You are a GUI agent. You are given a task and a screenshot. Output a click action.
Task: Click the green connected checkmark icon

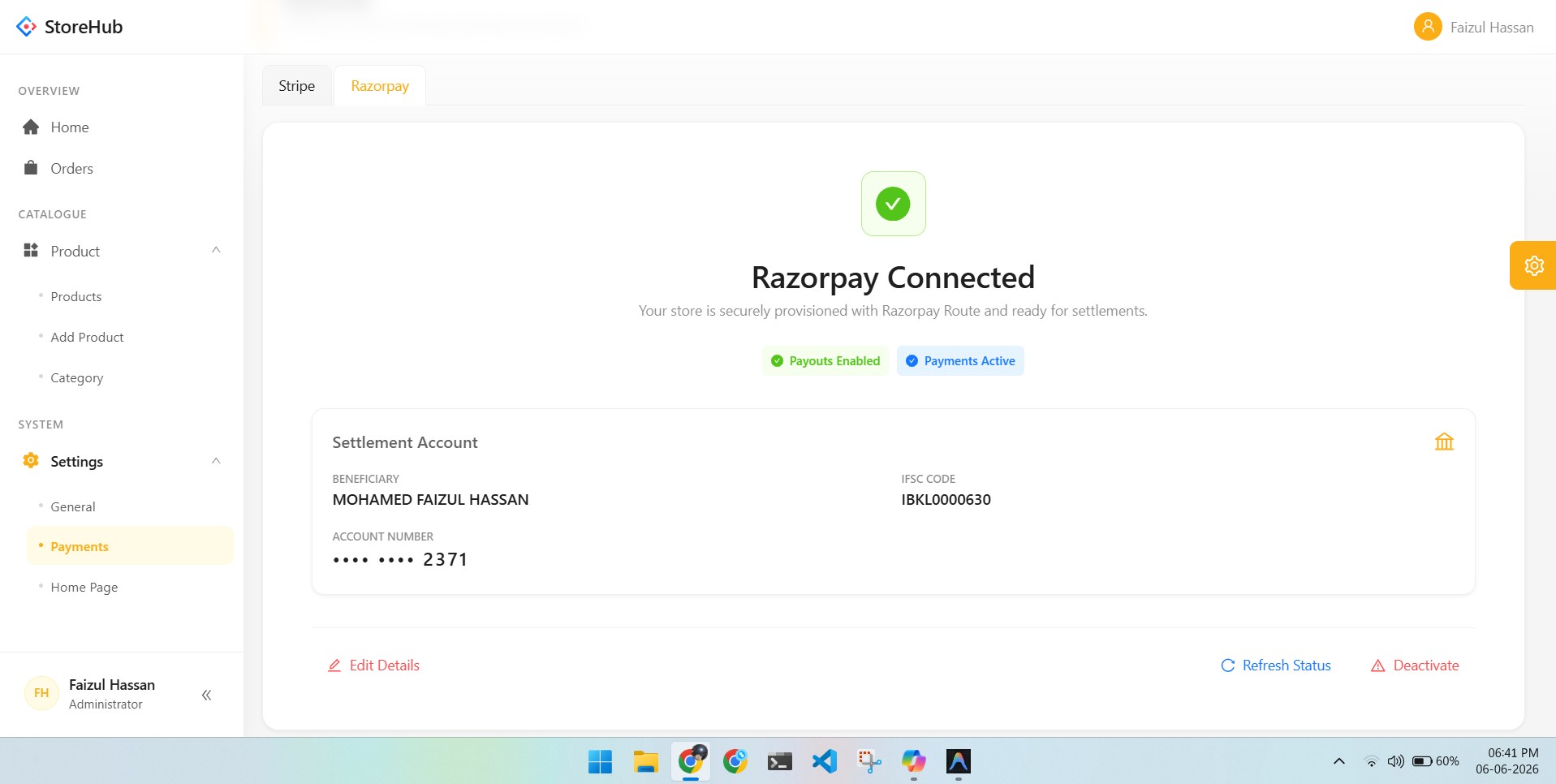click(x=893, y=204)
